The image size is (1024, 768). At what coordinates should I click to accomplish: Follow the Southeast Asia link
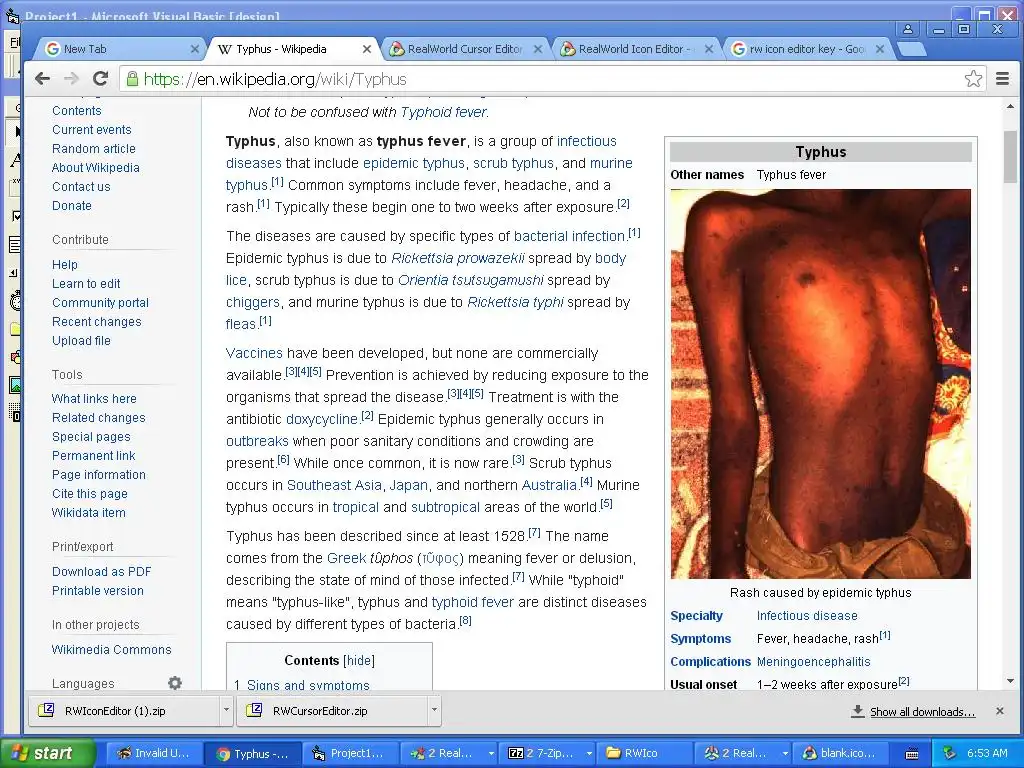click(x=334, y=485)
